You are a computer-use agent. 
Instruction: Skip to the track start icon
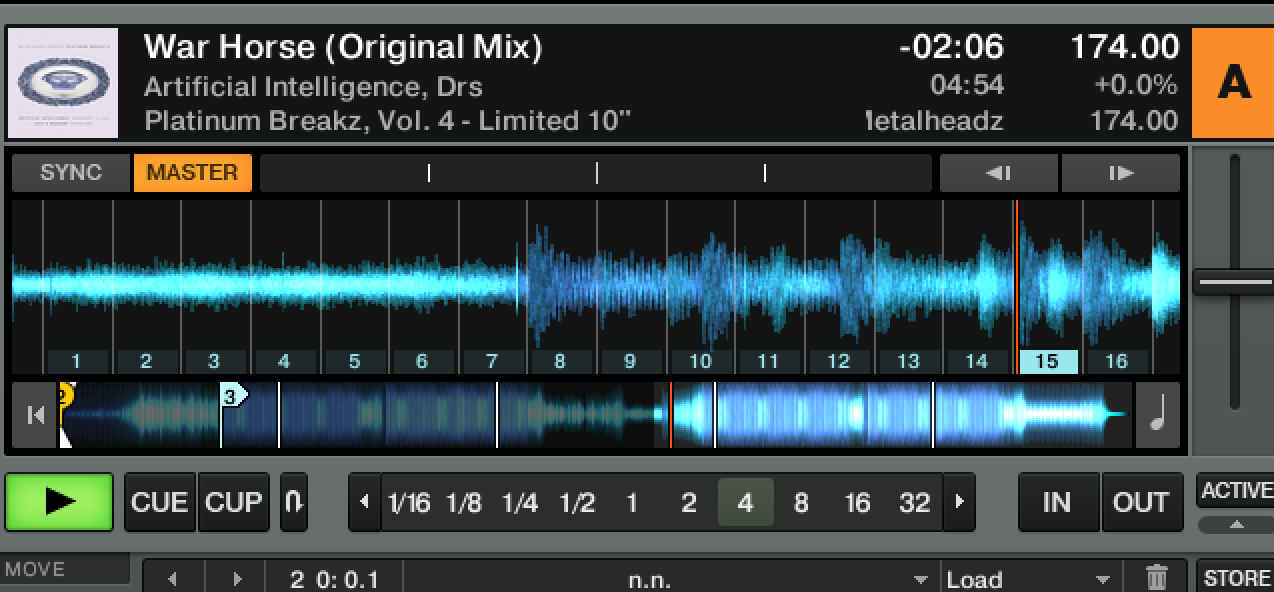click(36, 415)
